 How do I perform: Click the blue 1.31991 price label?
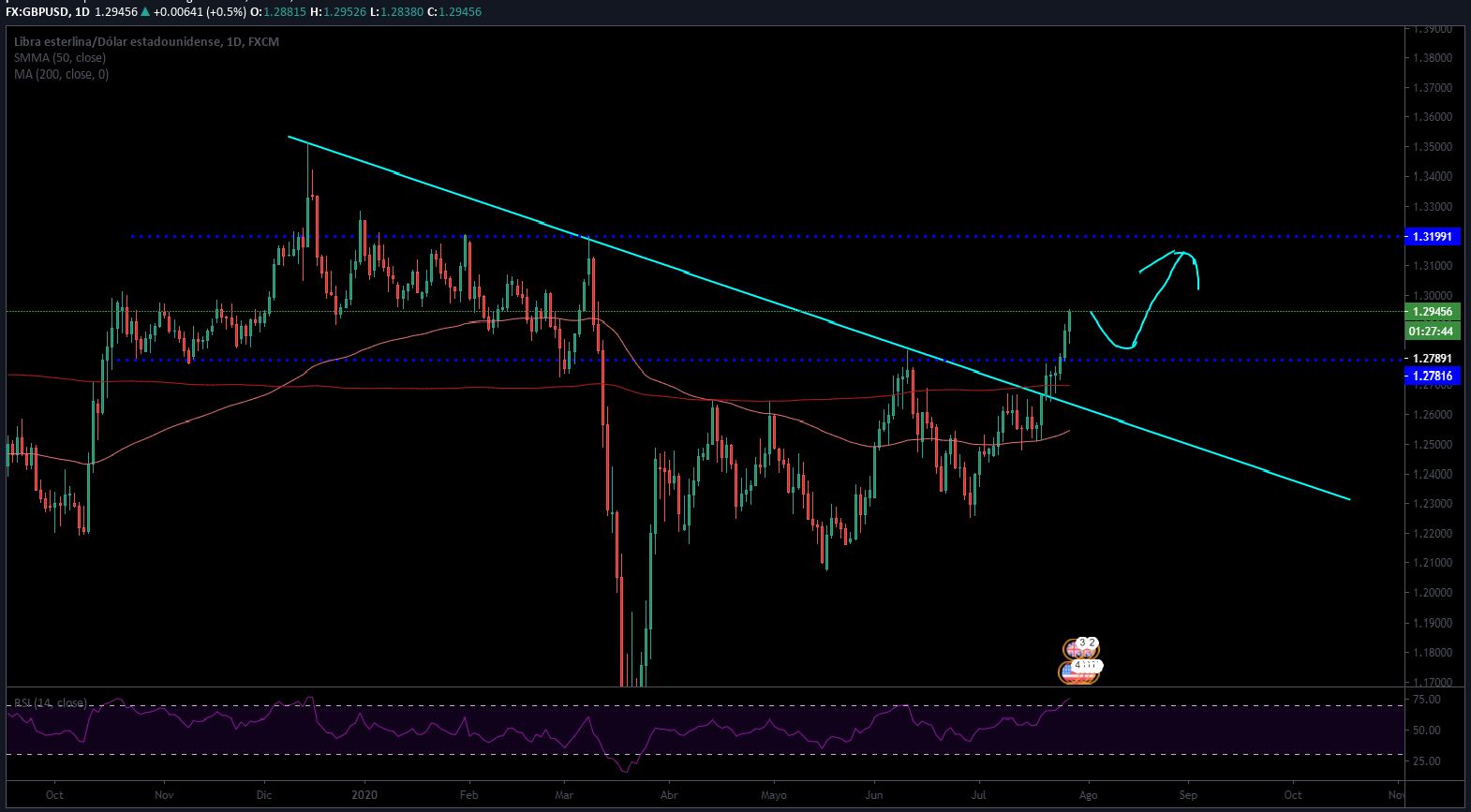[1433, 237]
